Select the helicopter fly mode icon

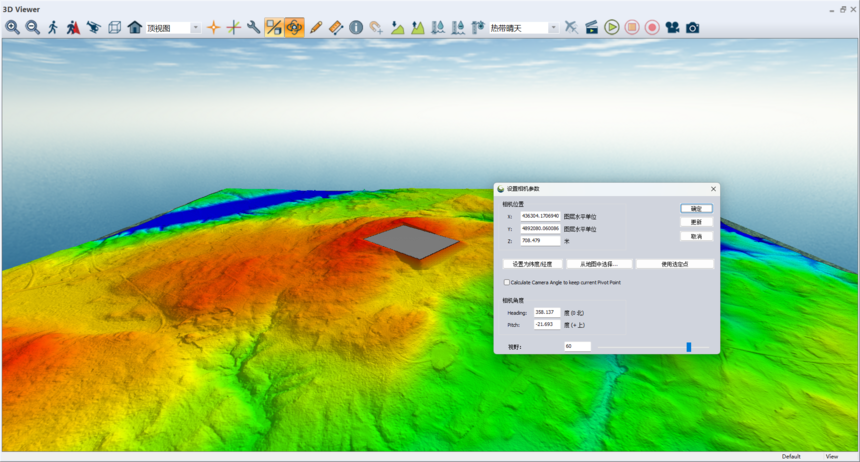93,28
